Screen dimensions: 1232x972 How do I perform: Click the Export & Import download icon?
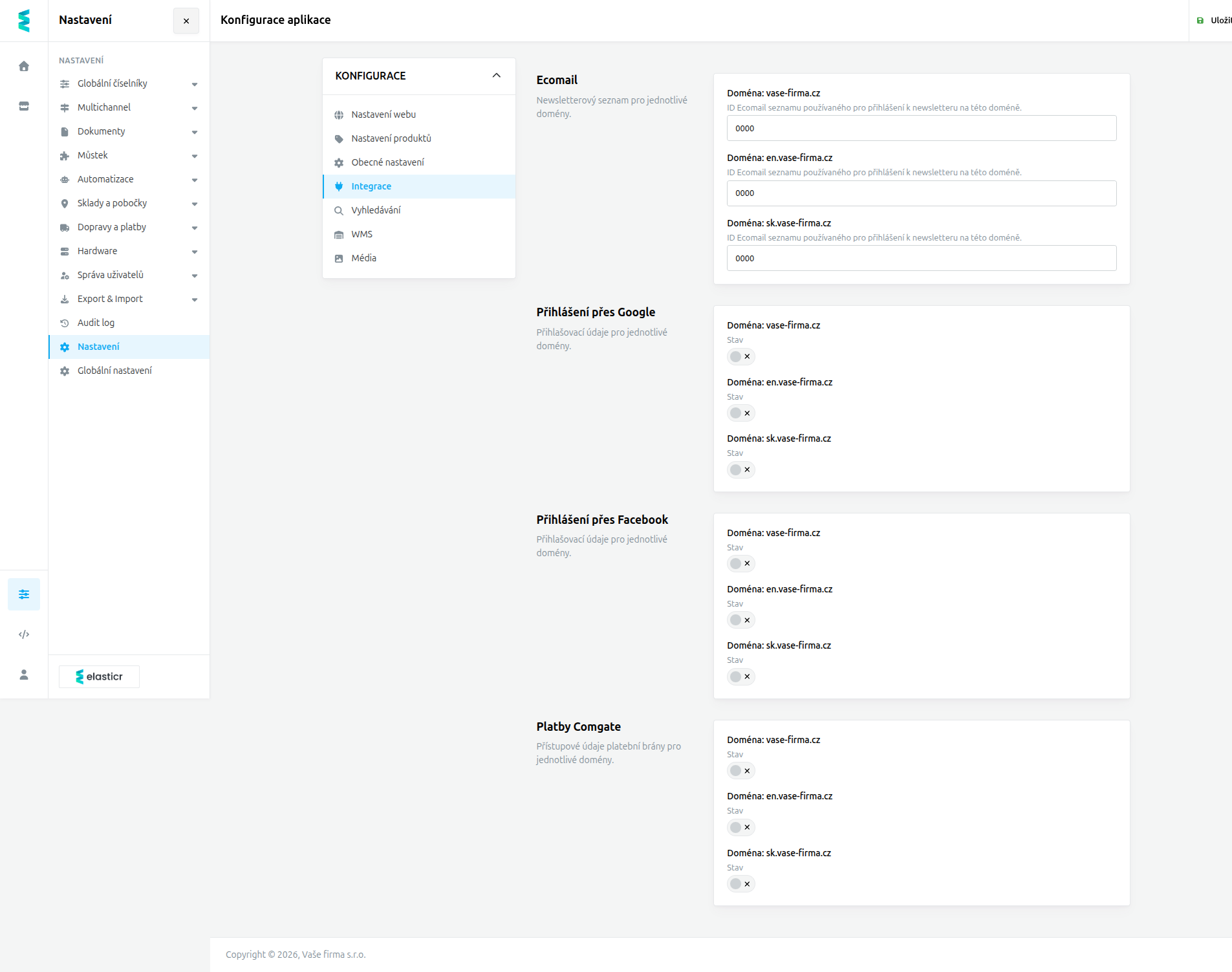[65, 299]
